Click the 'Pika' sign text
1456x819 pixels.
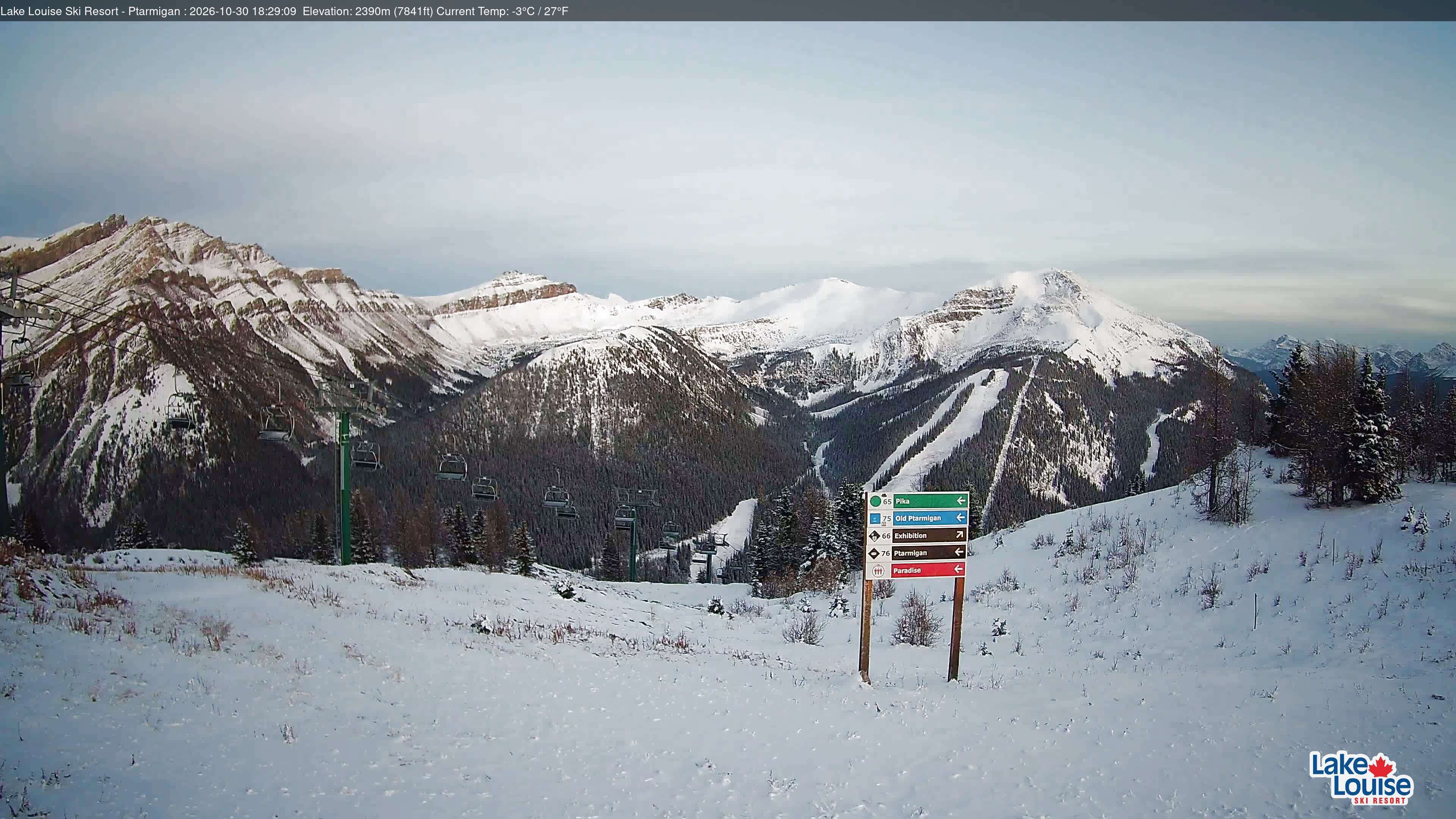[x=903, y=501]
